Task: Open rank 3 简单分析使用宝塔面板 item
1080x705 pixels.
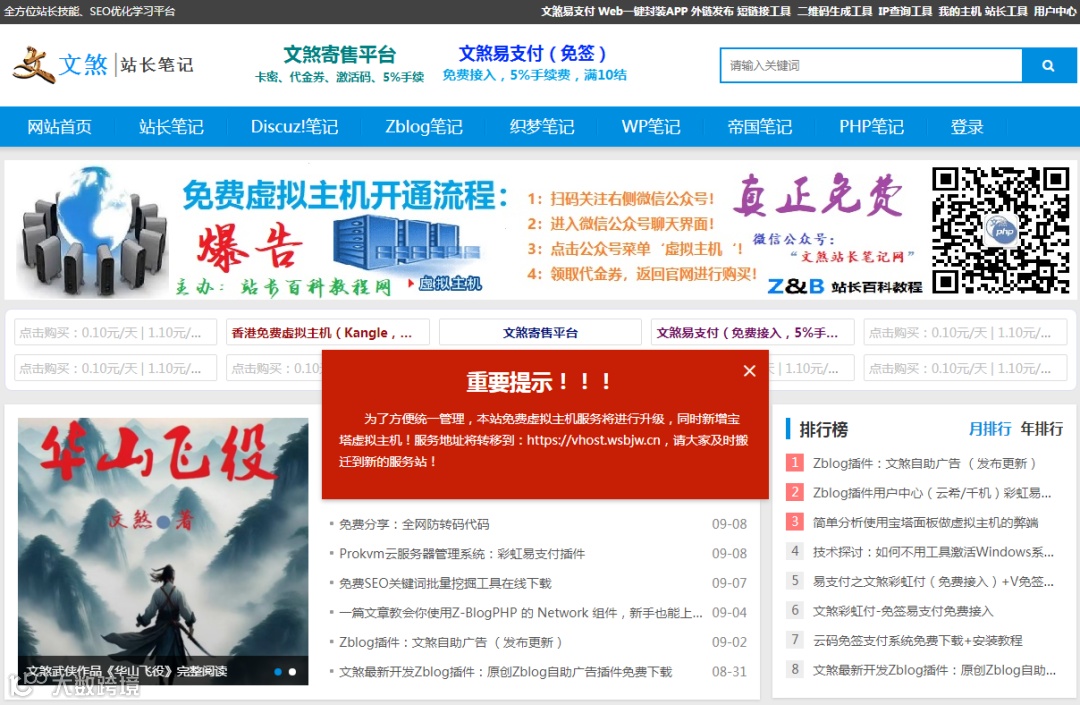Action: coord(925,523)
